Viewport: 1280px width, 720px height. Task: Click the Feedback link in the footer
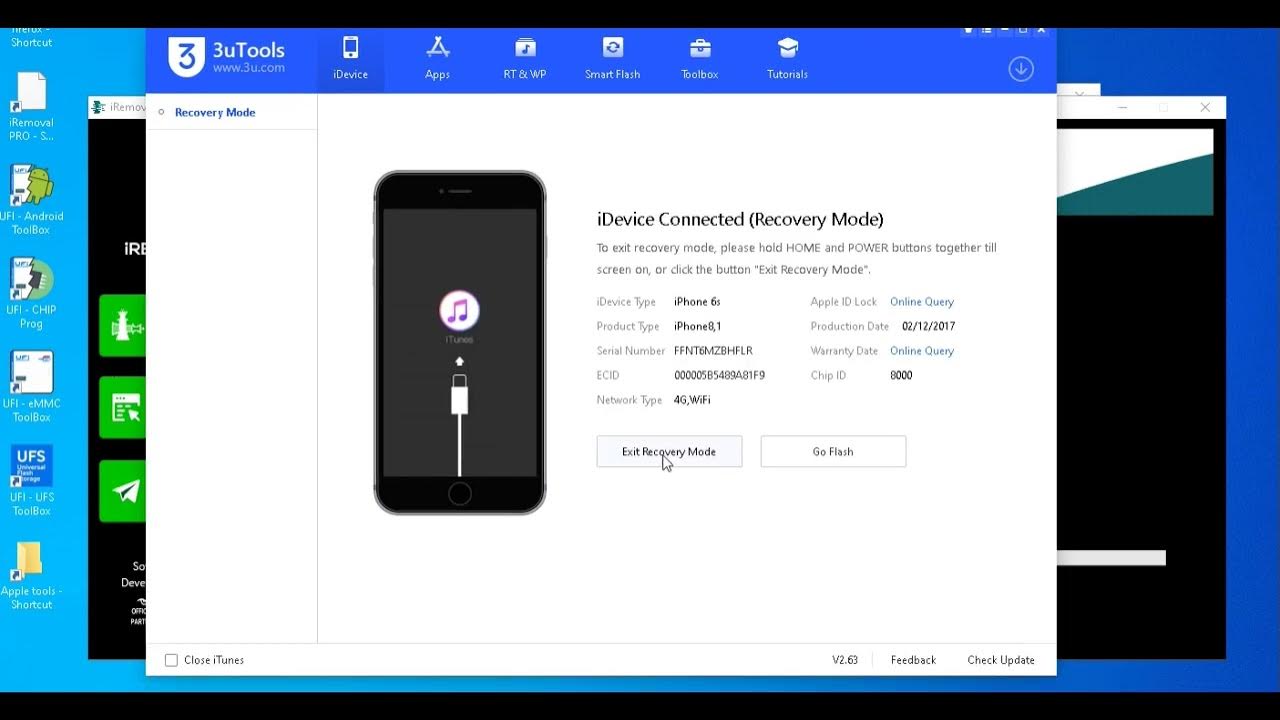pos(913,660)
